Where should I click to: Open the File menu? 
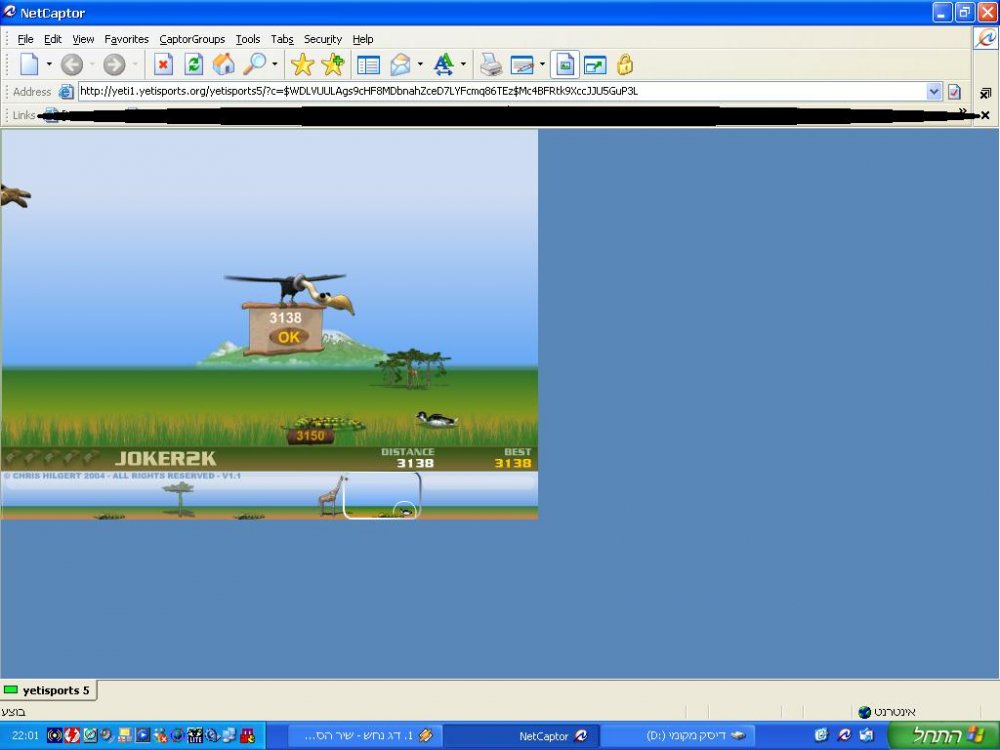click(x=26, y=40)
